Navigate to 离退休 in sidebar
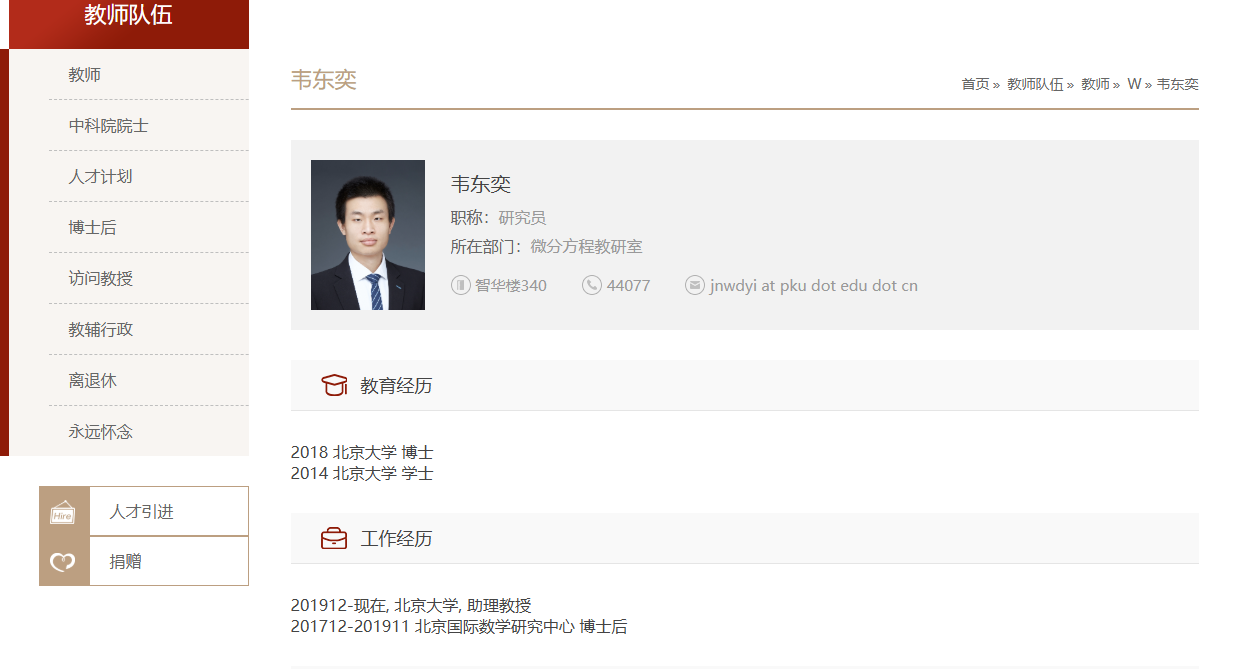Screen dimensions: 1238x669 tap(92, 381)
